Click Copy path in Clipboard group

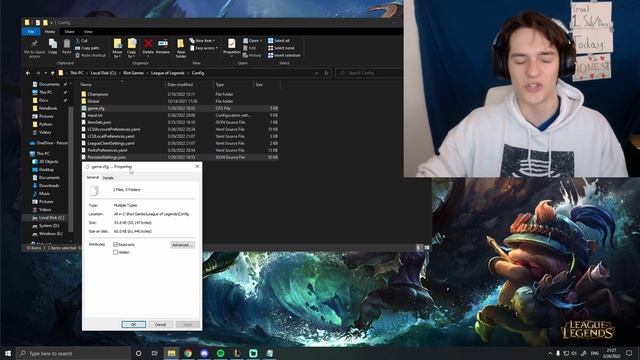[87, 48]
